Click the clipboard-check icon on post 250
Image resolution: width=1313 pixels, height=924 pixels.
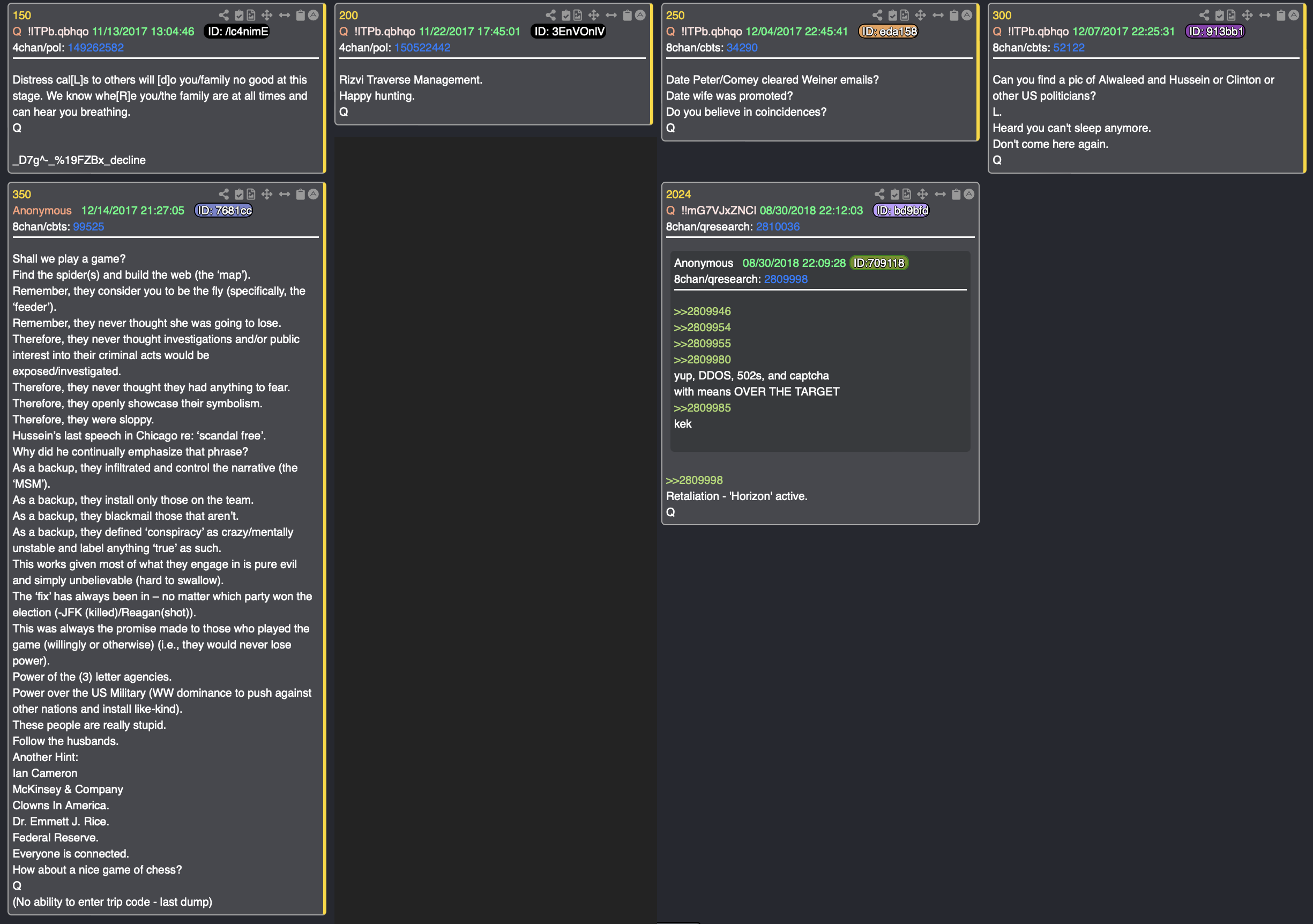(893, 16)
